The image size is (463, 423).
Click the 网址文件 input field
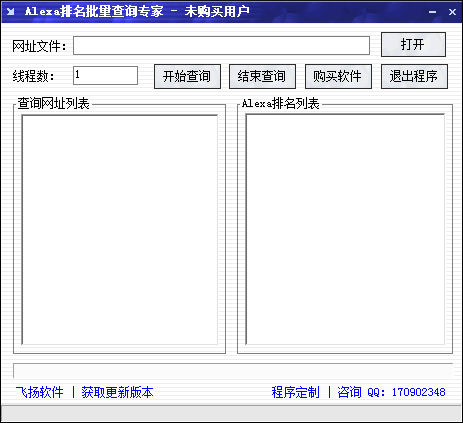point(221,45)
